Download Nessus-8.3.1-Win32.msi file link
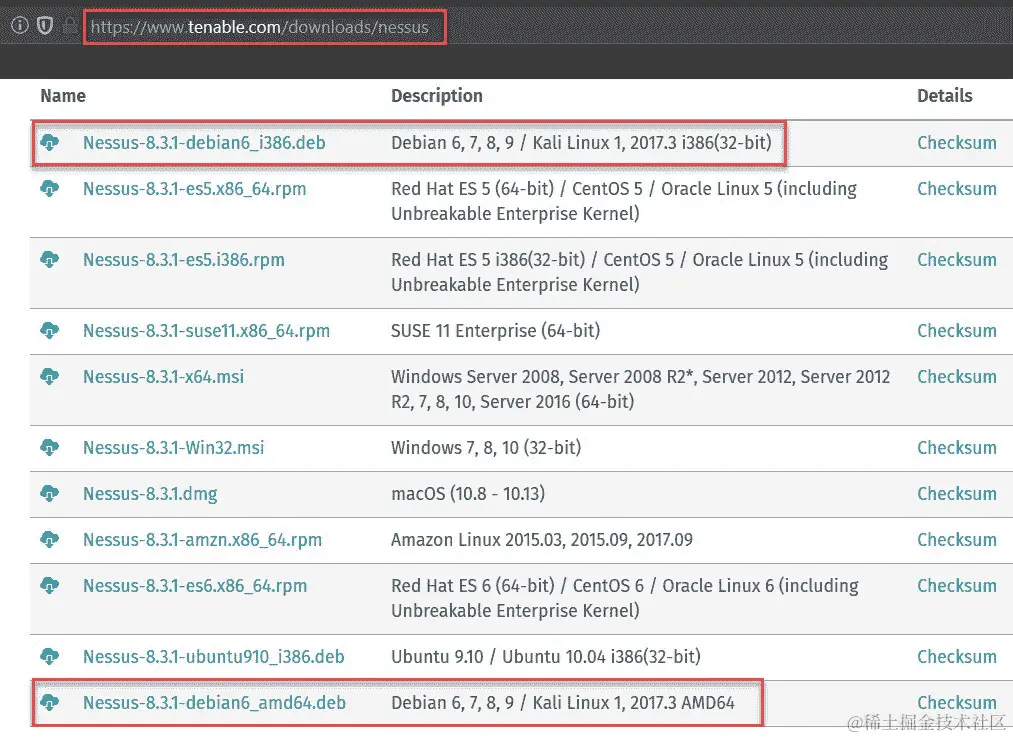The width and height of the screenshot is (1013, 739). coord(174,448)
